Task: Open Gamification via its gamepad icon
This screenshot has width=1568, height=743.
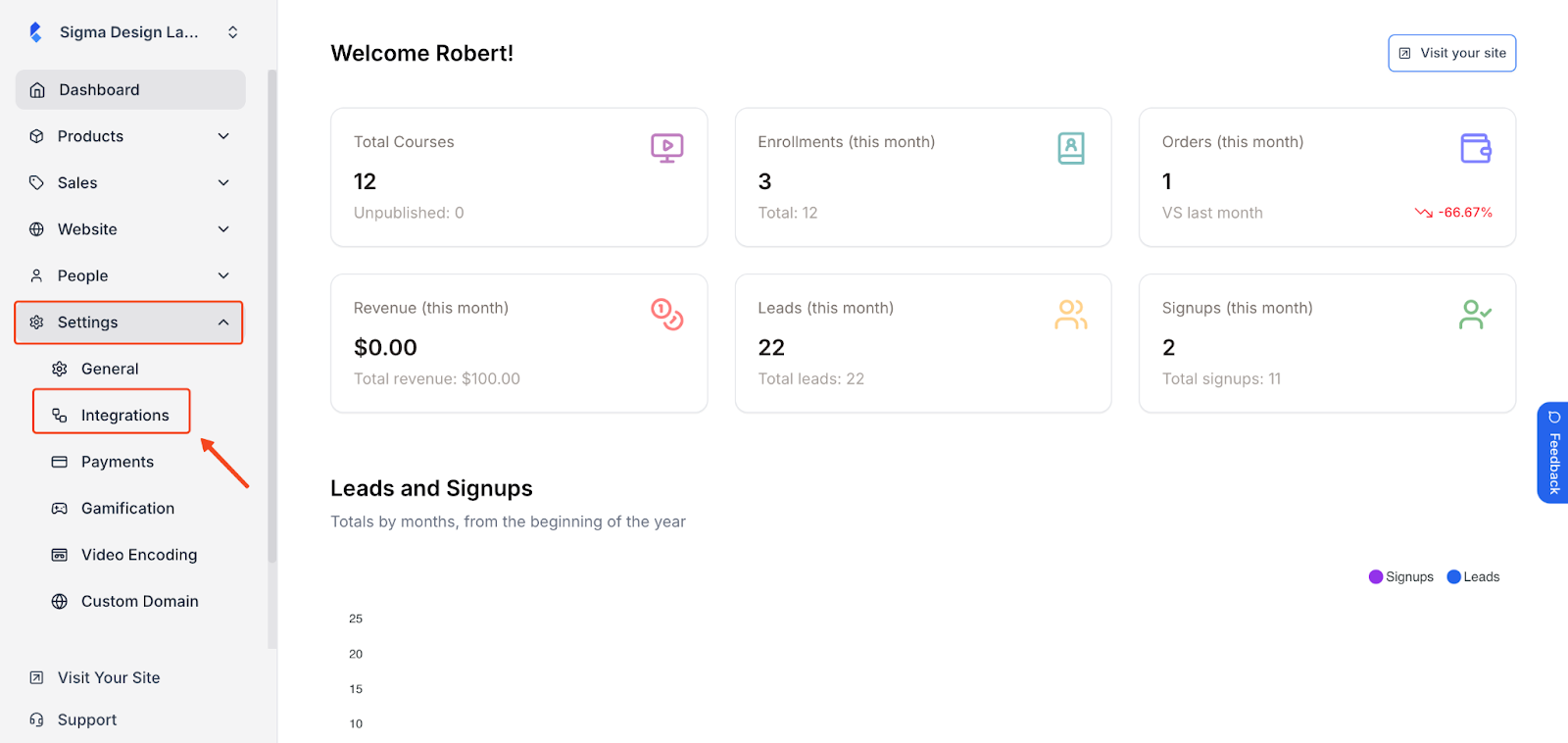Action: point(60,508)
